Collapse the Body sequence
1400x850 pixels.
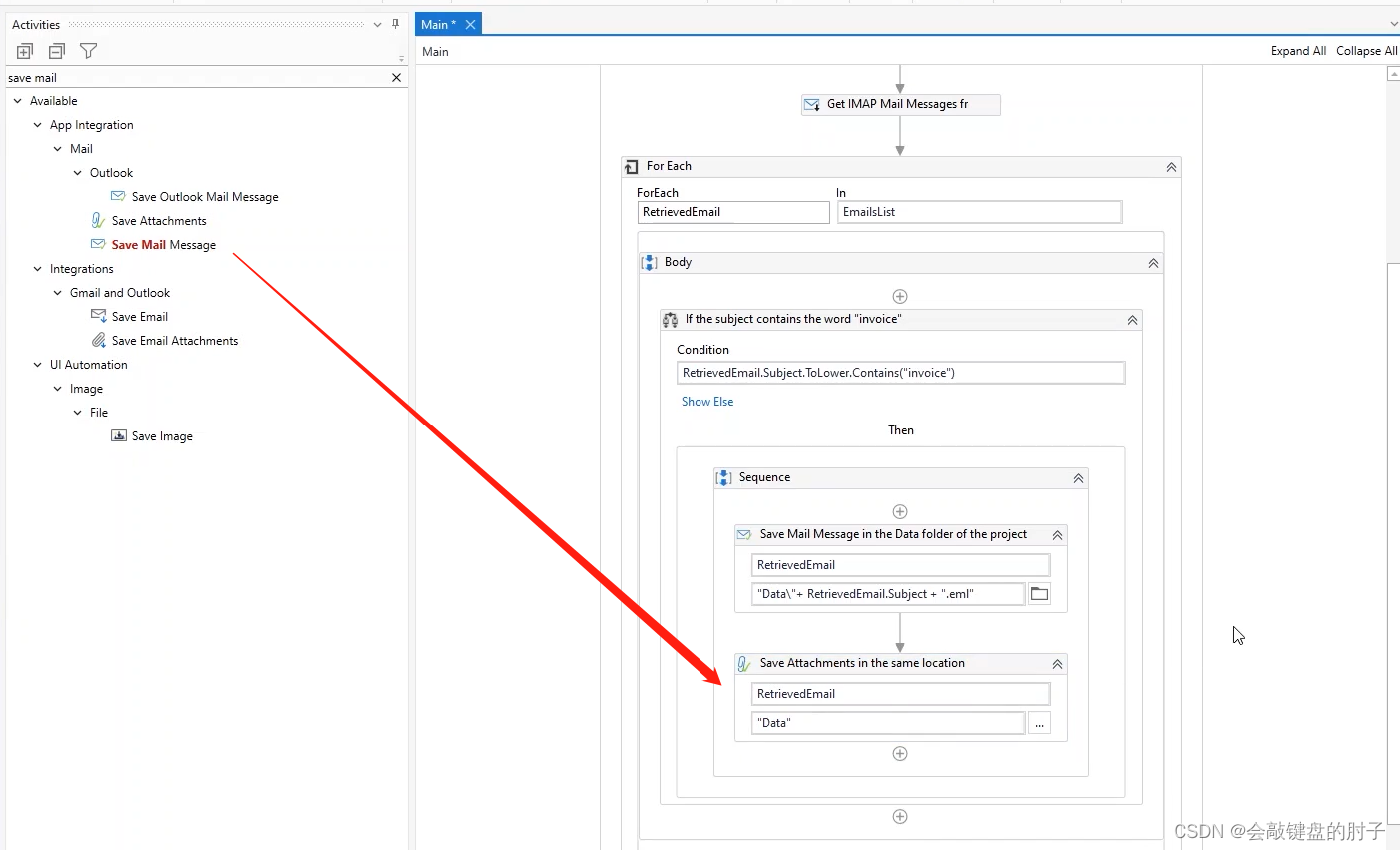coord(1153,263)
